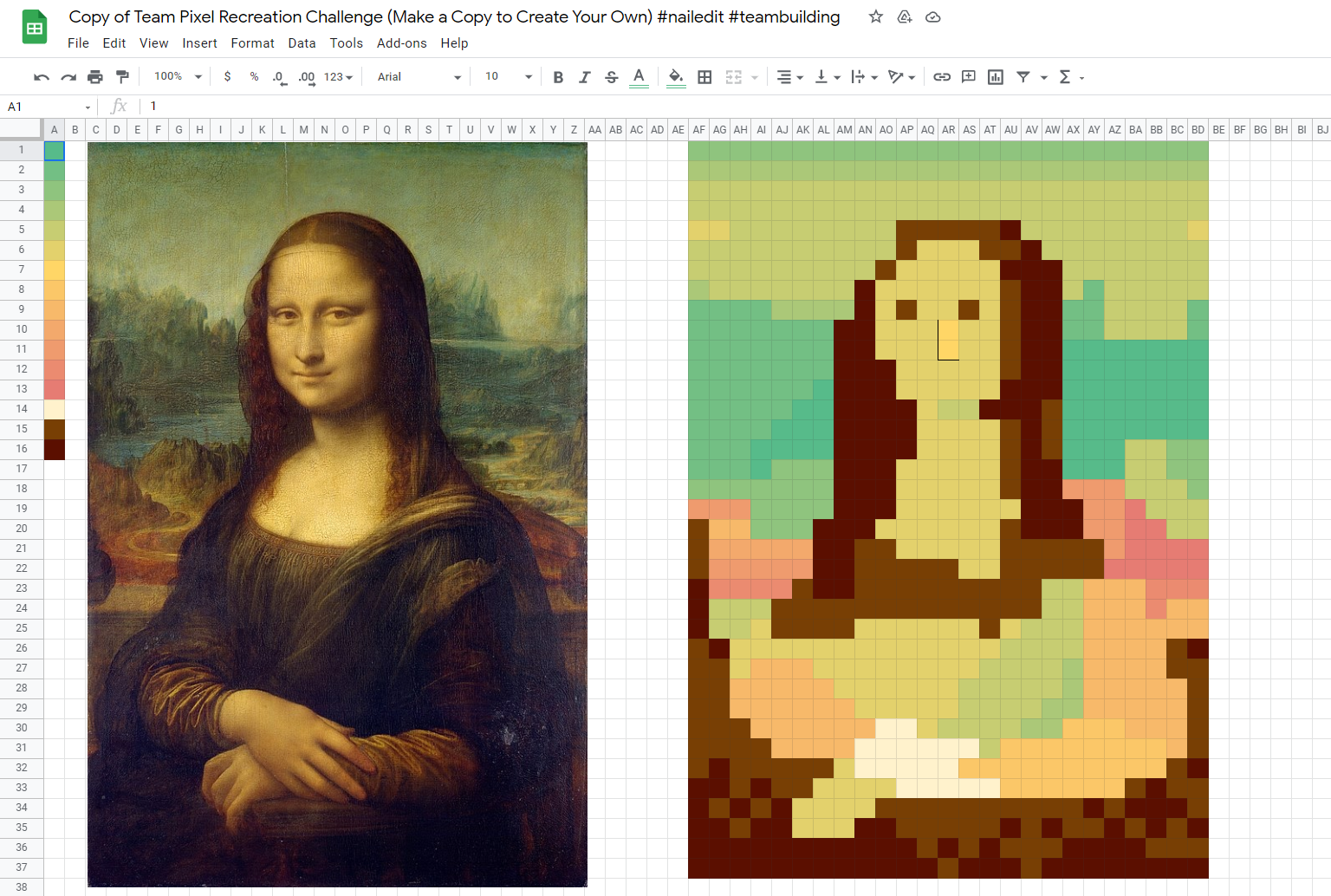Format as percent with percent icon
Screen dimensions: 1331x896
[x=254, y=76]
